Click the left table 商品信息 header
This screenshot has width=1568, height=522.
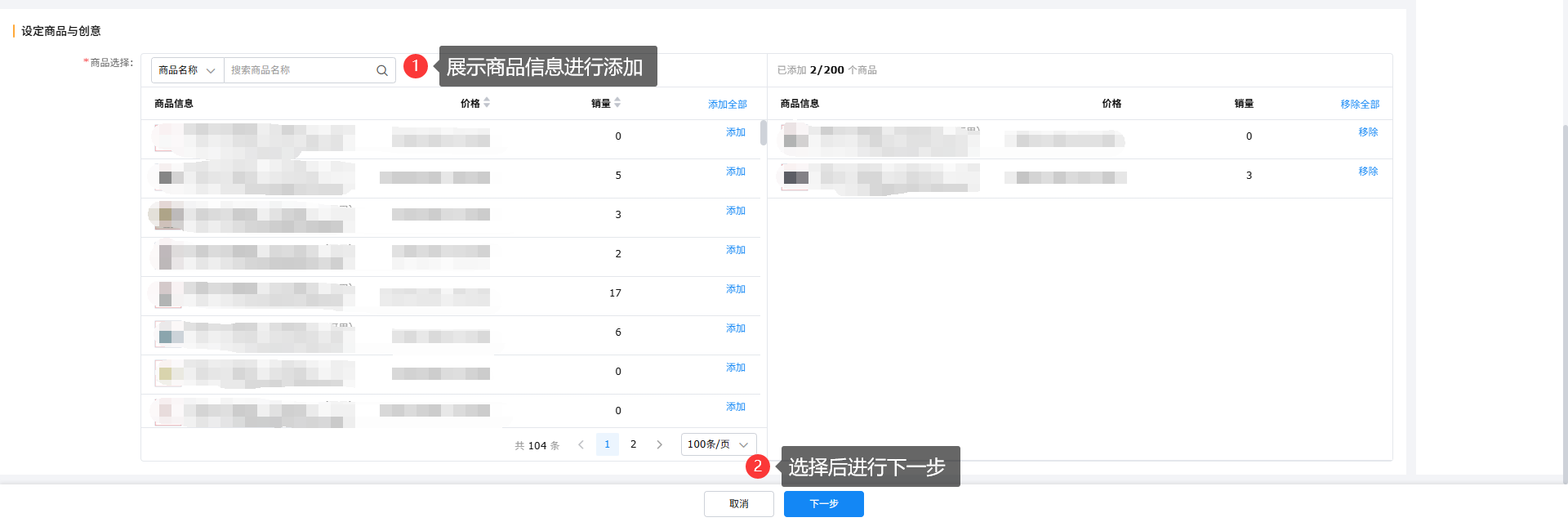[x=173, y=104]
